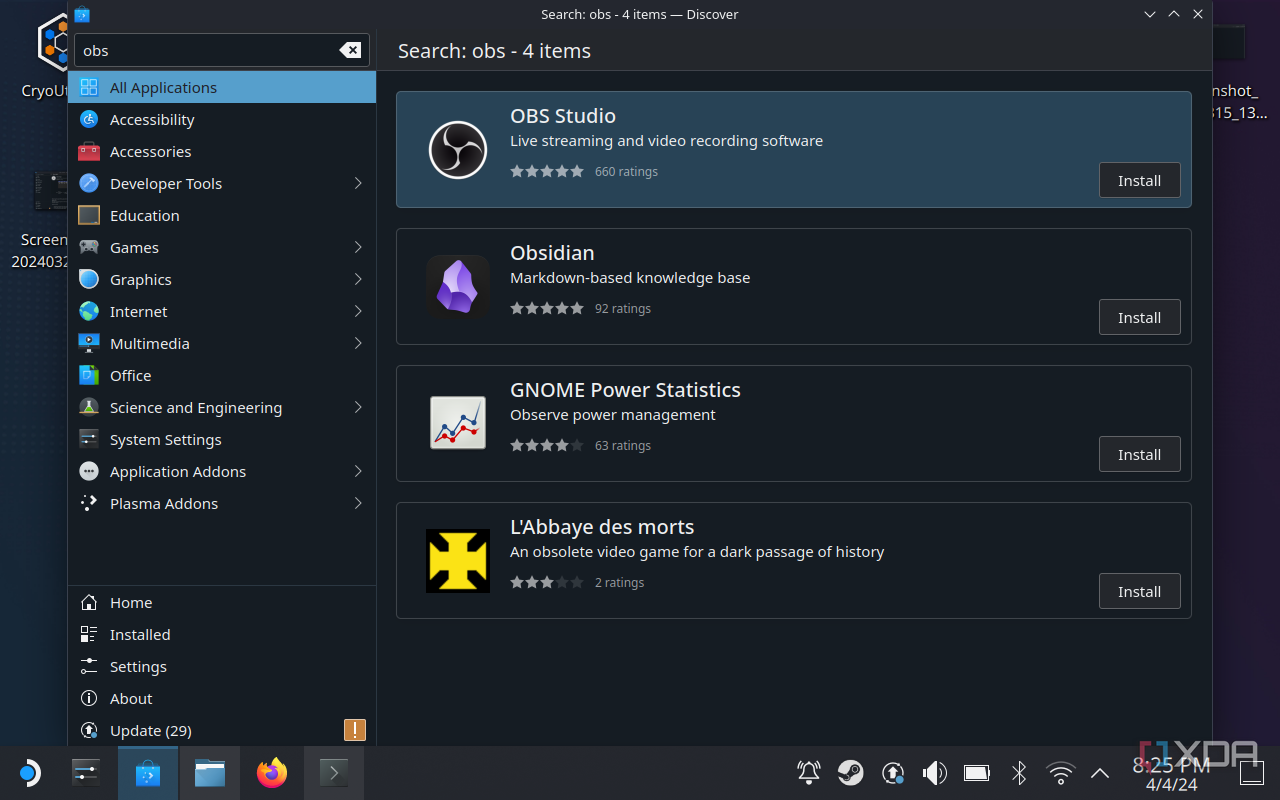This screenshot has height=800, width=1280.
Task: Click the 660 ratings text
Action: pos(626,171)
